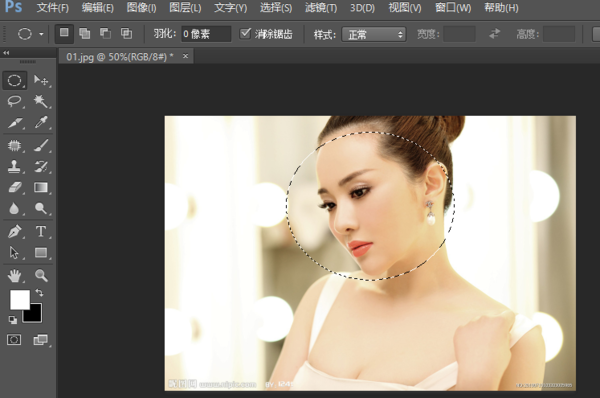Select the Blur tool
The height and width of the screenshot is (398, 600).
tap(15, 209)
